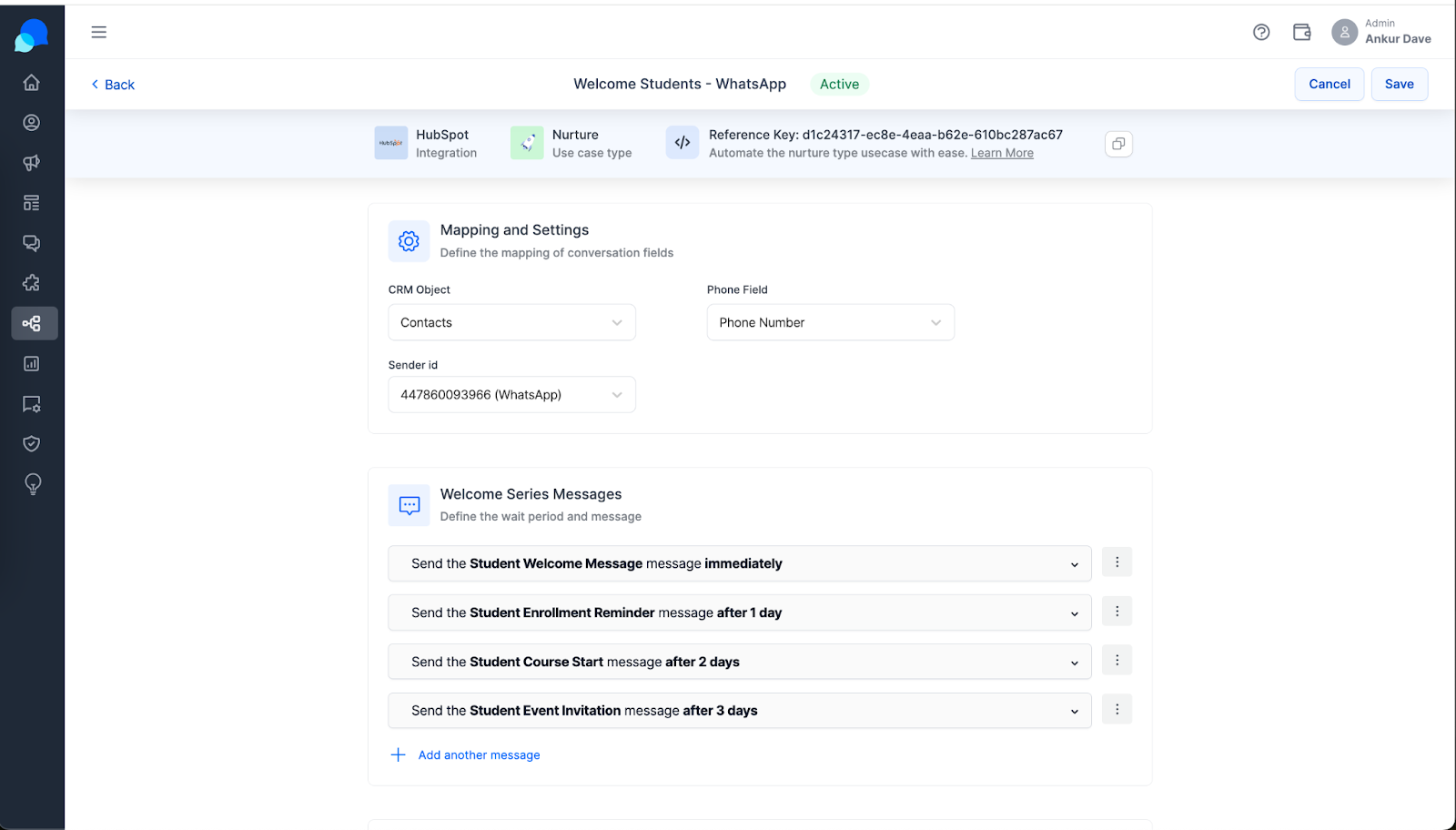Click the Welcome Students - WhatsApp title
The height and width of the screenshot is (830, 1456).
click(x=680, y=84)
